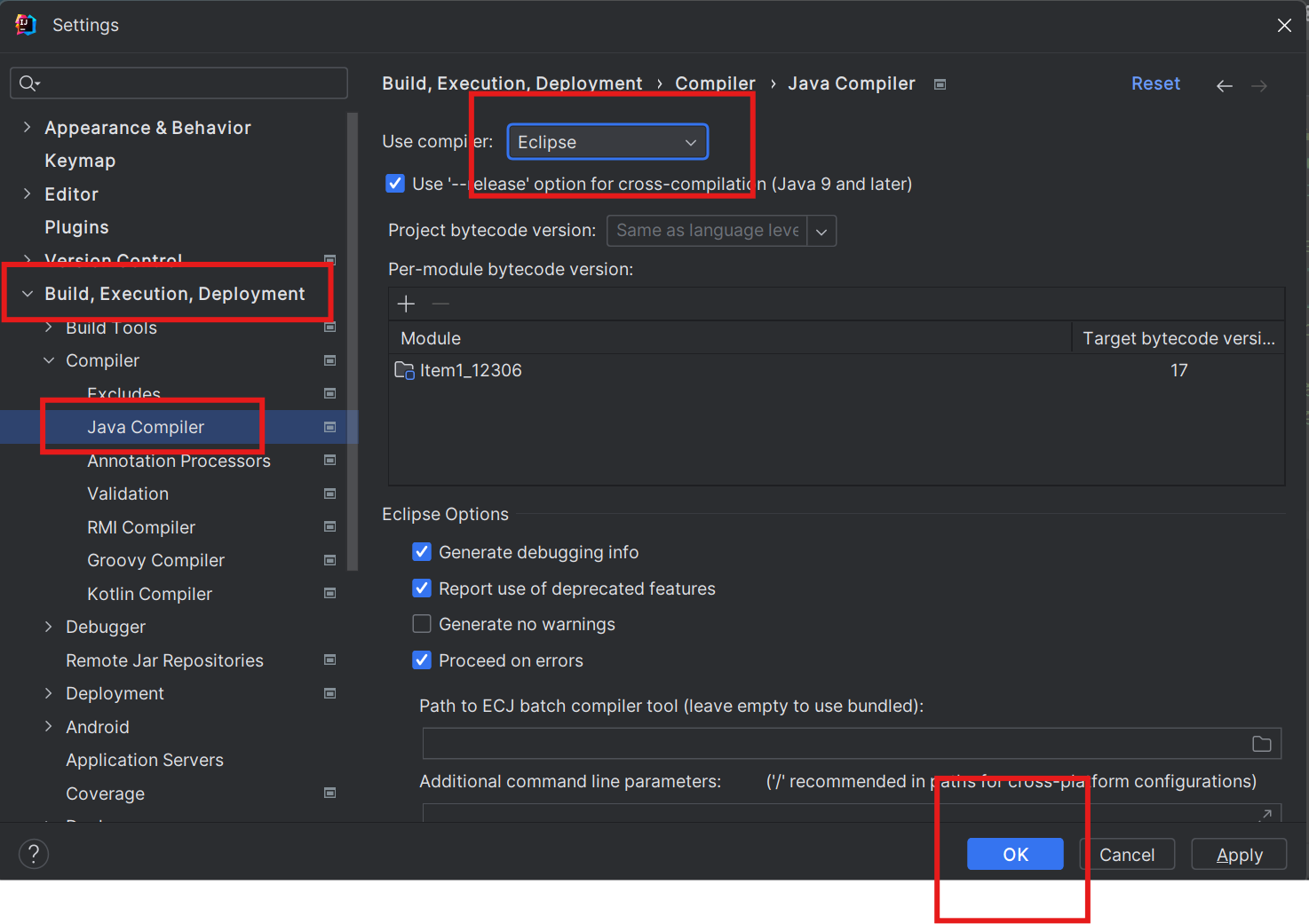This screenshot has height=924, width=1309.
Task: Add a module with the plus icon
Action: [x=406, y=304]
